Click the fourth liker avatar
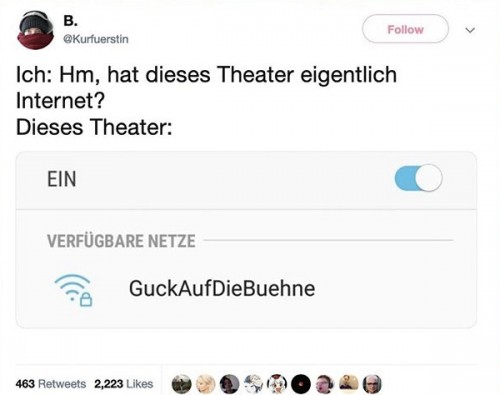The height and width of the screenshot is (395, 500). 253,384
